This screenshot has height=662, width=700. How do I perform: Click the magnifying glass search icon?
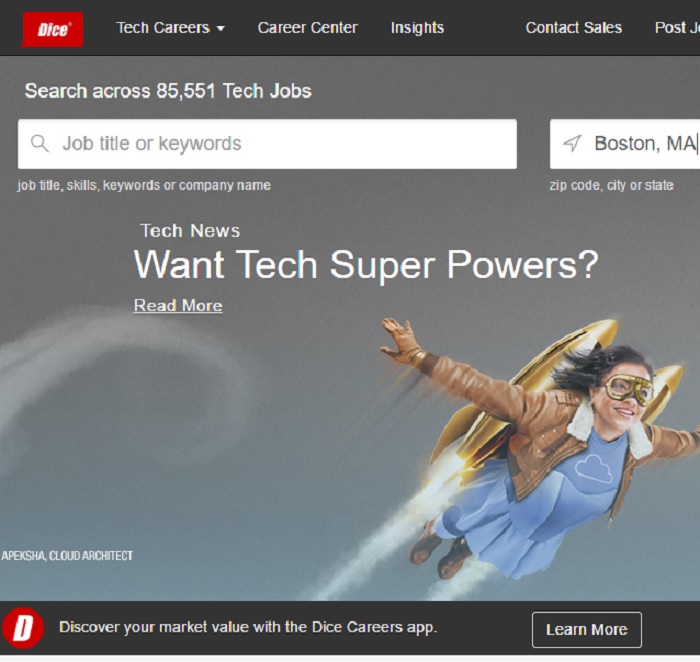pyautogui.click(x=40, y=144)
